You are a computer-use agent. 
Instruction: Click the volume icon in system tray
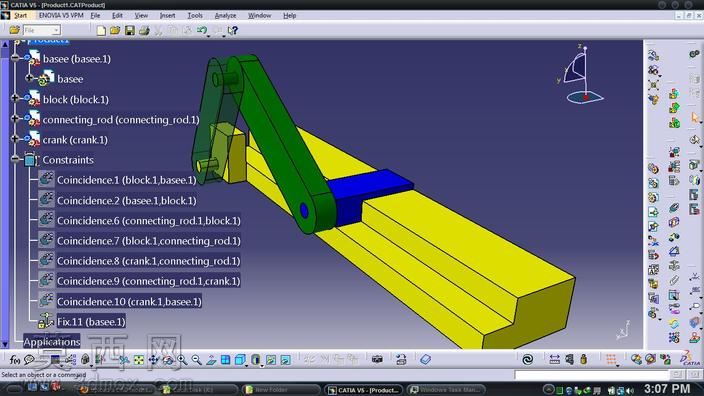(x=630, y=391)
